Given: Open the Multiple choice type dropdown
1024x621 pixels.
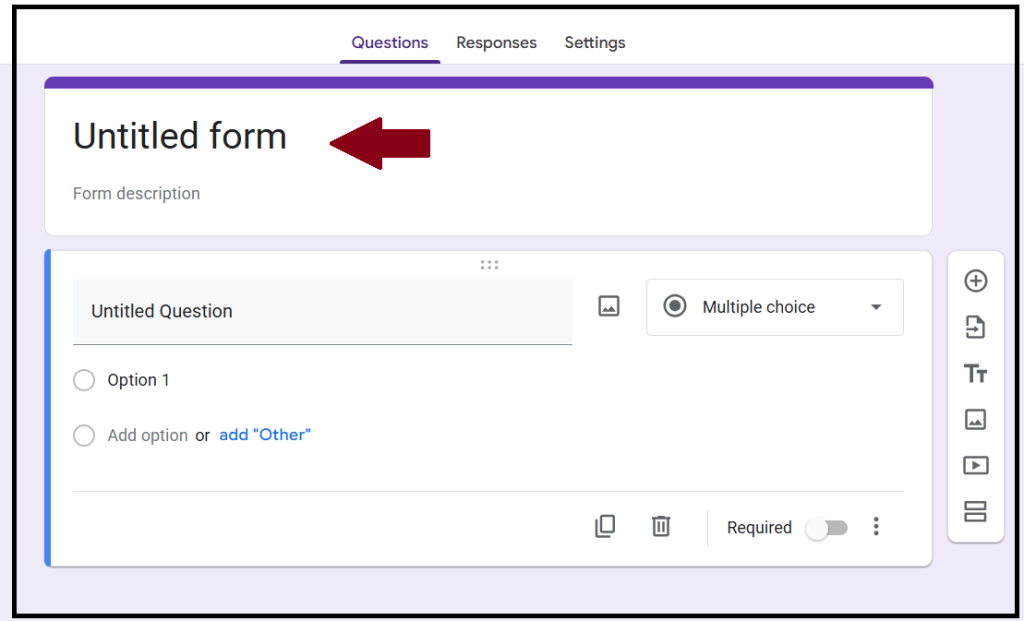Looking at the screenshot, I should pos(775,307).
